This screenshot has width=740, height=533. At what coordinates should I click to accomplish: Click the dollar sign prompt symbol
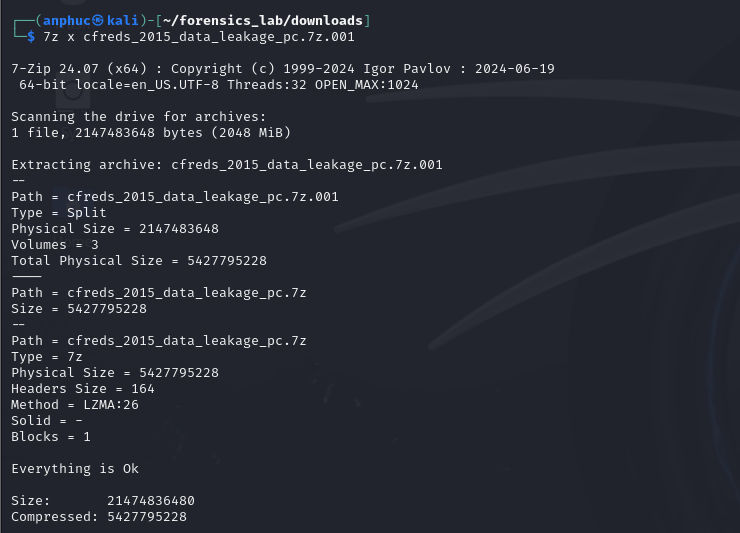(31, 37)
